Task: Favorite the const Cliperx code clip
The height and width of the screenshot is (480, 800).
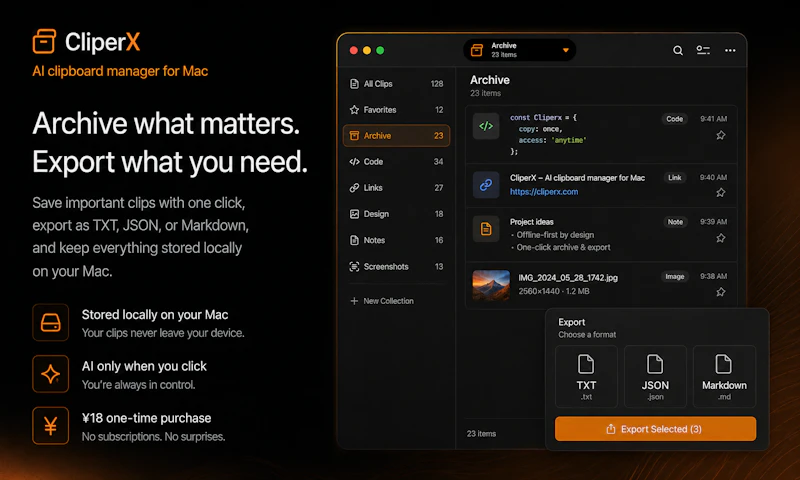Action: coord(720,135)
